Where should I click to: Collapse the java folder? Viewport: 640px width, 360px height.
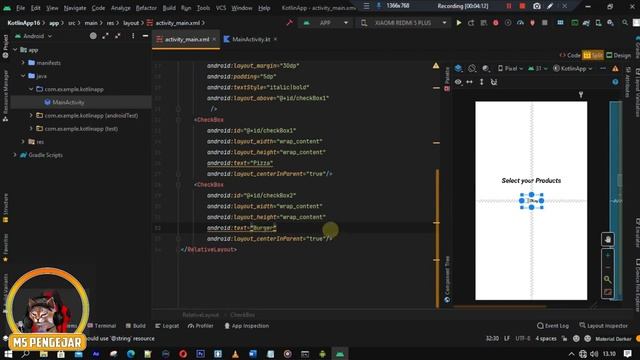point(23,76)
